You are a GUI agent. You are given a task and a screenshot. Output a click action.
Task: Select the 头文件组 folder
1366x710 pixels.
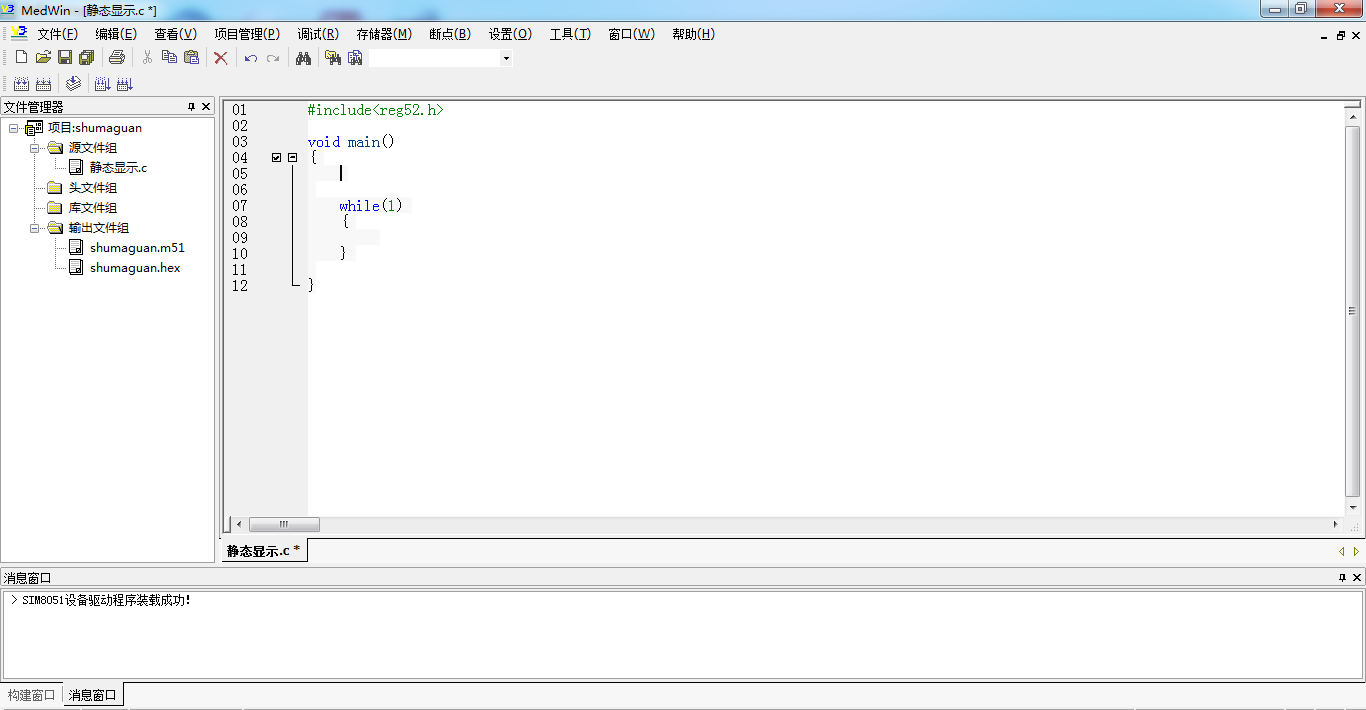point(92,188)
